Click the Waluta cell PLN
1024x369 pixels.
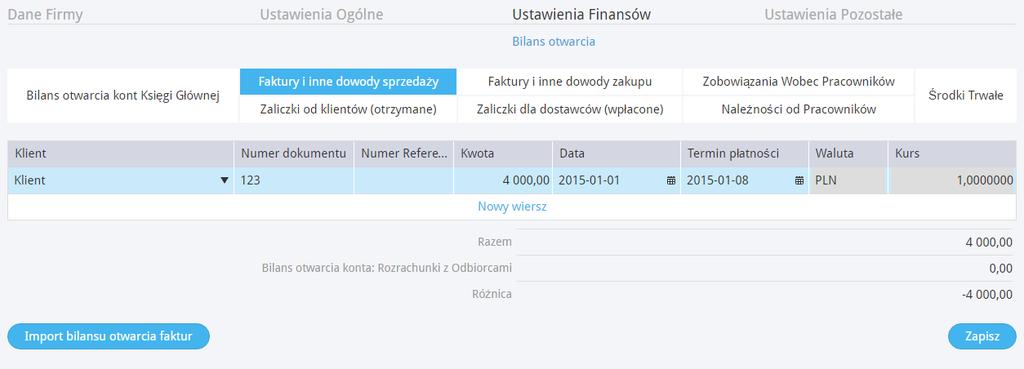[x=848, y=181]
